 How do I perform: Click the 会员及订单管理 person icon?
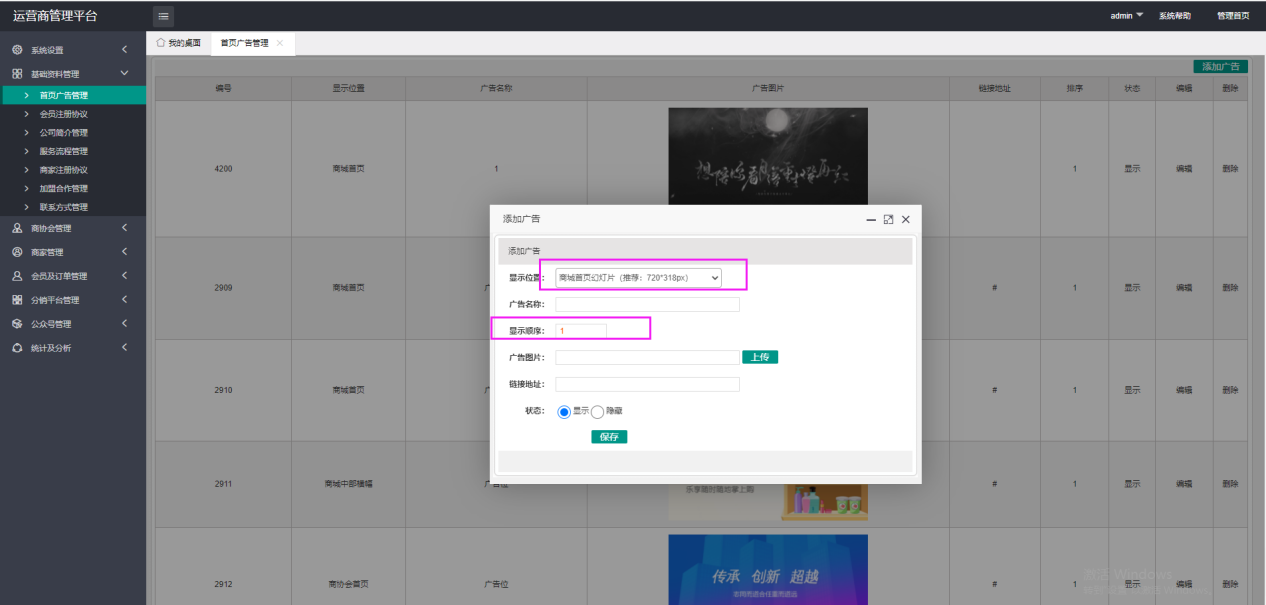click(17, 276)
